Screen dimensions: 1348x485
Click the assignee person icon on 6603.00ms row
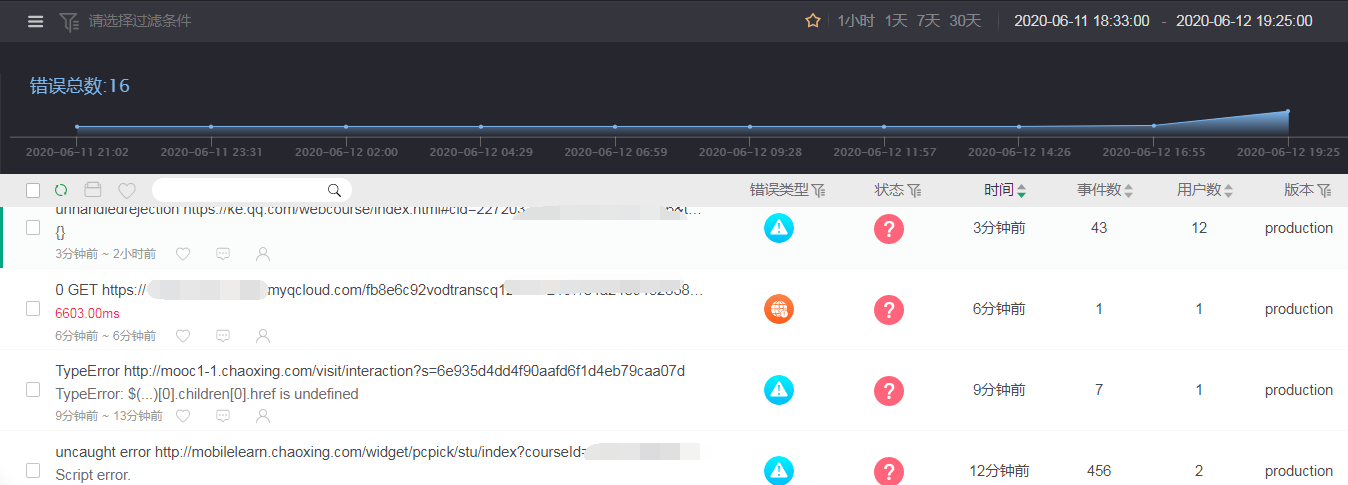263,336
